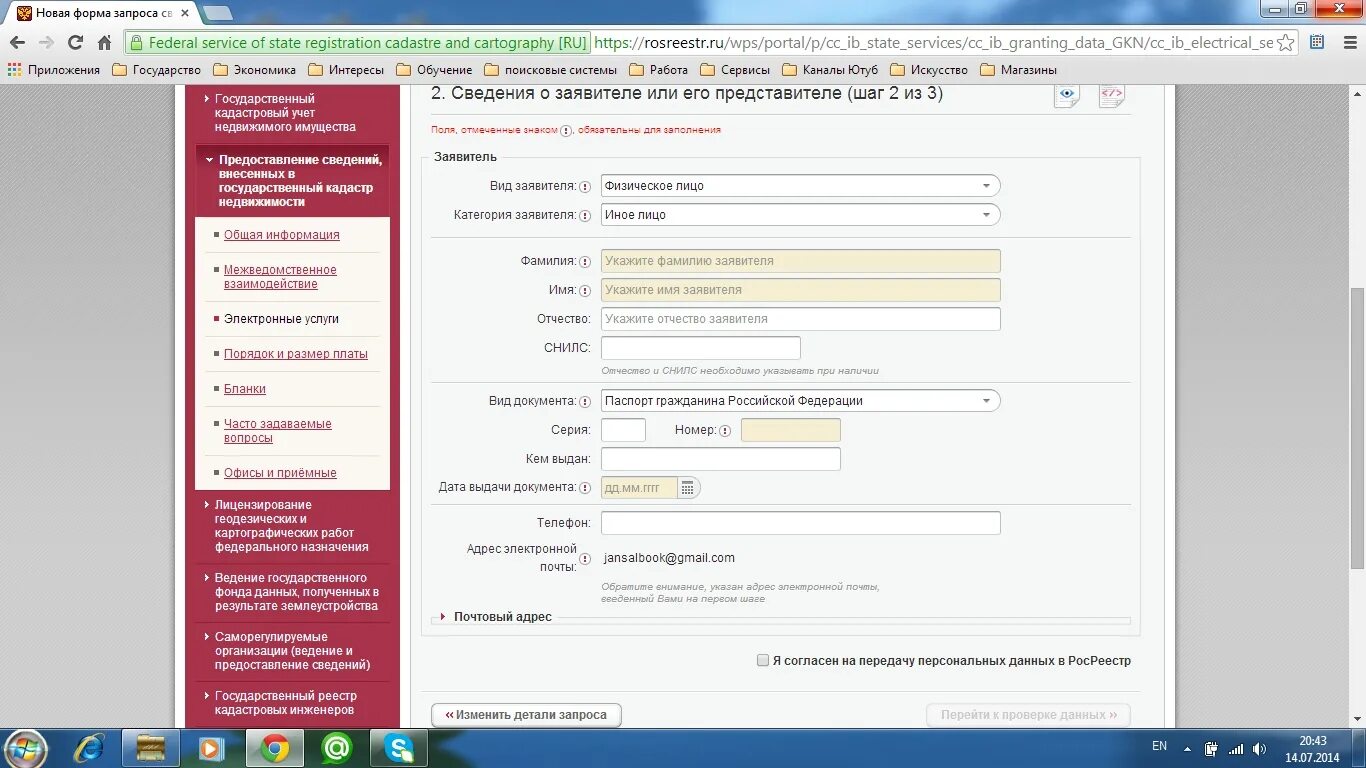This screenshot has width=1366, height=768.
Task: Go to the browser home page icon
Action: click(104, 43)
